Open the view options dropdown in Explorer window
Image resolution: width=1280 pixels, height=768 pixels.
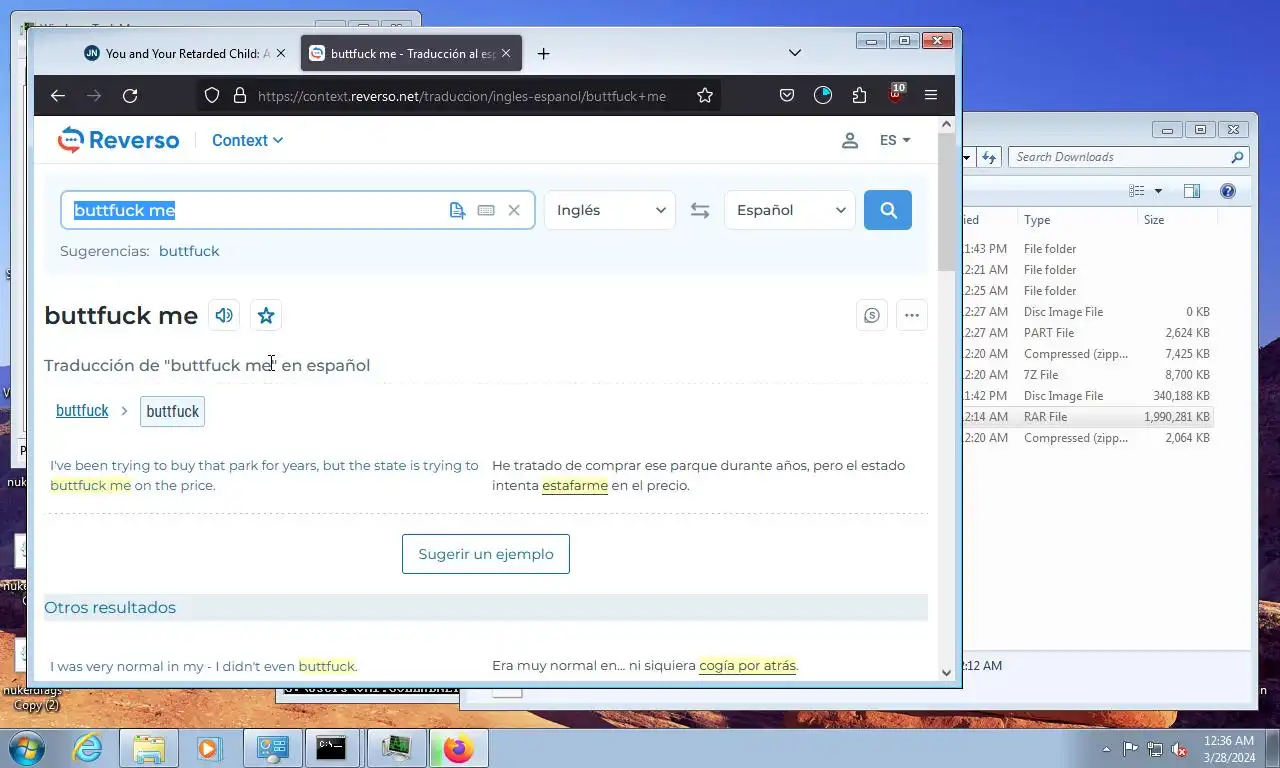(x=1159, y=191)
